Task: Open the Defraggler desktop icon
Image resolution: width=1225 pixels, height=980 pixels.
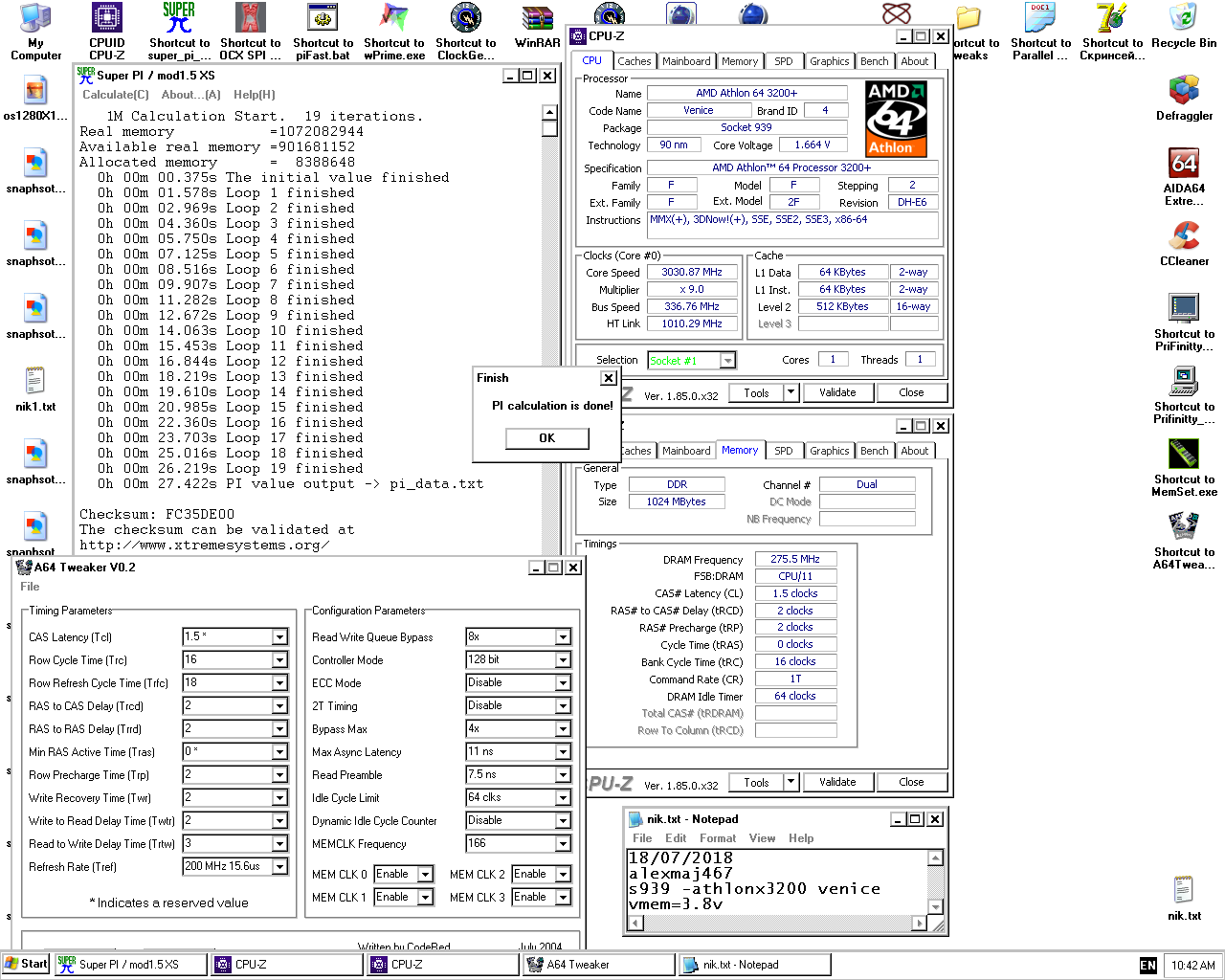Action: [1184, 92]
